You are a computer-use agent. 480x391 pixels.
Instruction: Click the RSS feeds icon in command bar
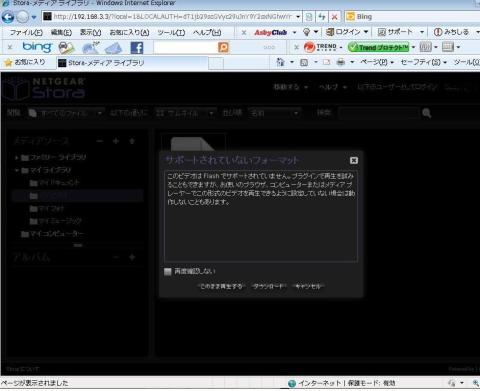click(x=304, y=62)
